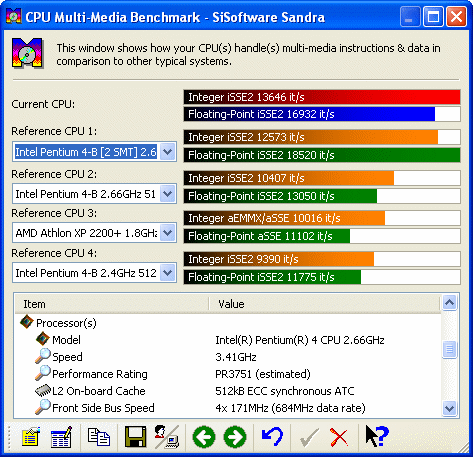473x457 pixels.
Task: Click the blue Refresh/undo arrow icon
Action: coord(272,437)
